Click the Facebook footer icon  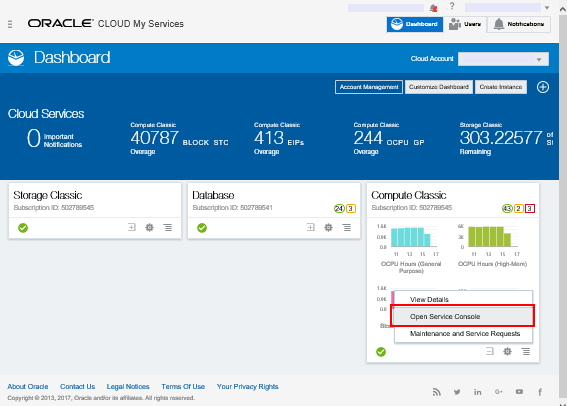pyautogui.click(x=540, y=392)
